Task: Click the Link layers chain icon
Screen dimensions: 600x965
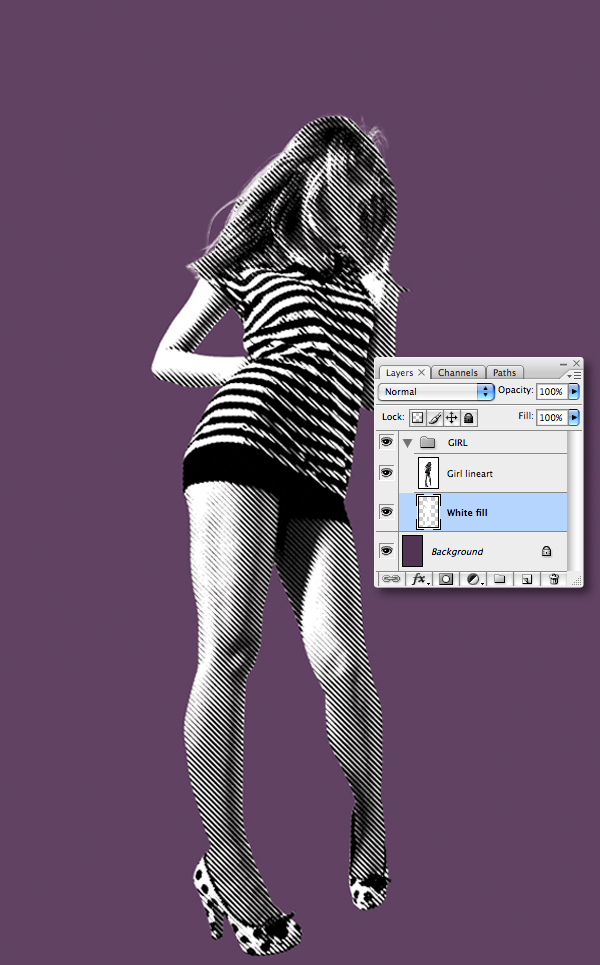Action: click(391, 579)
